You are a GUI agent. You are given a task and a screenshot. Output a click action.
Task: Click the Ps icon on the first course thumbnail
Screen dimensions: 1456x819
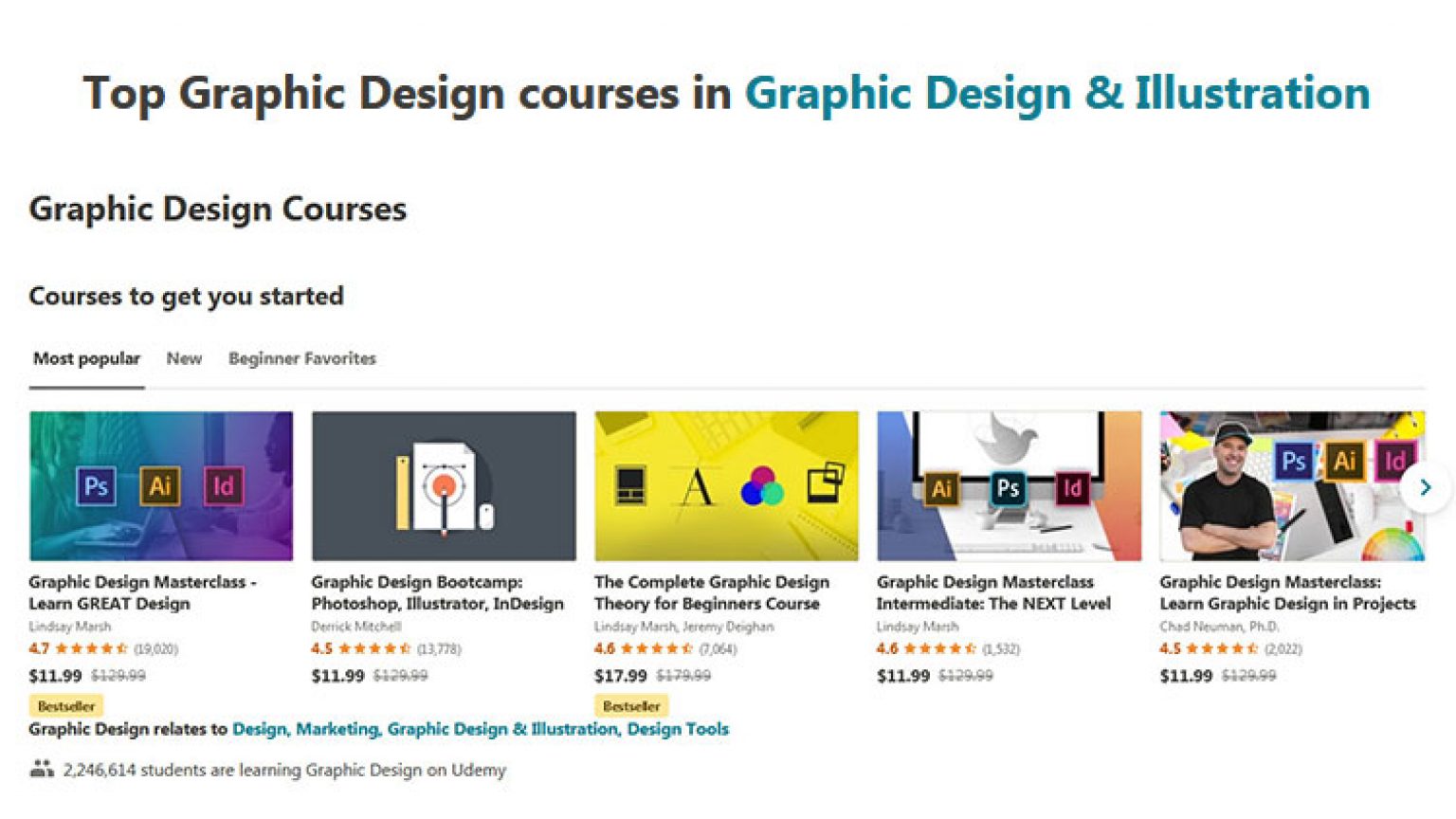(95, 485)
